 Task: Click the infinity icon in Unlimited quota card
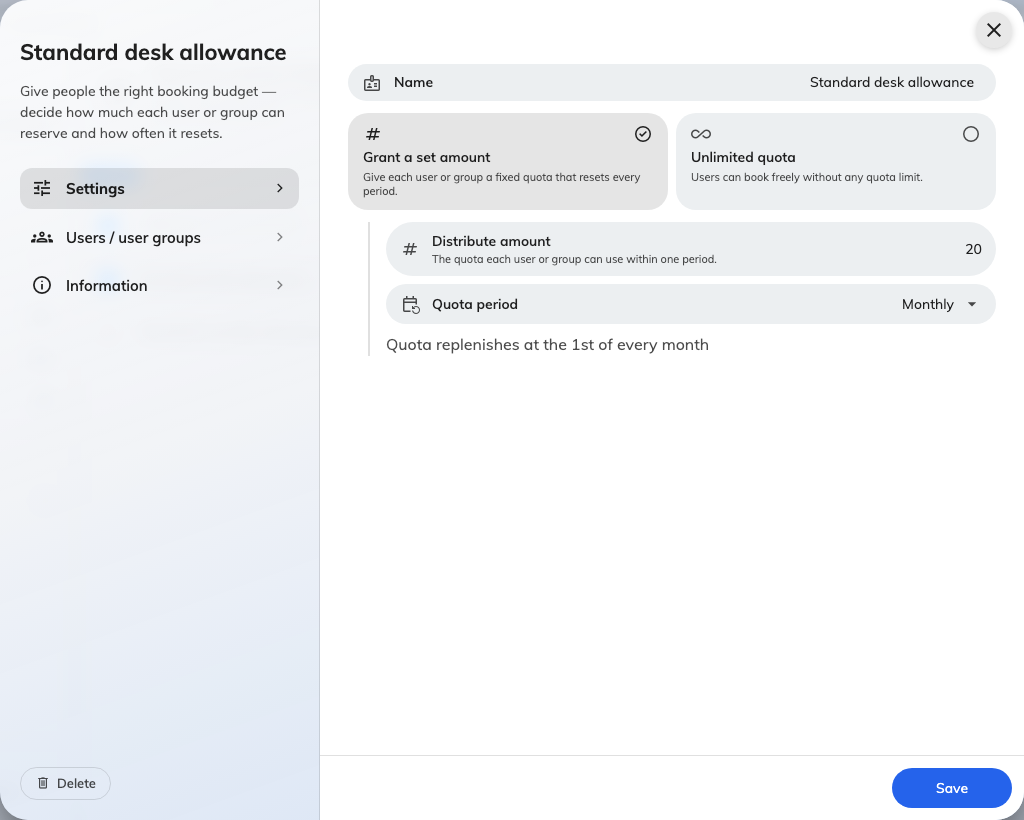click(x=701, y=134)
